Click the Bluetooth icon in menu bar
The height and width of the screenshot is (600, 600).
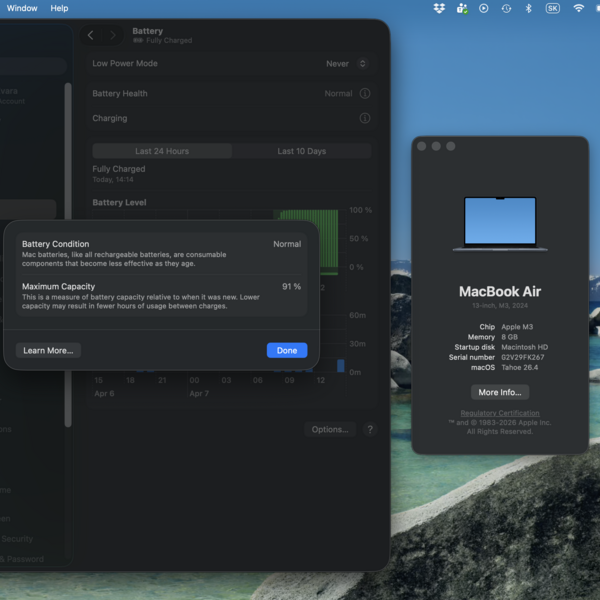click(528, 8)
